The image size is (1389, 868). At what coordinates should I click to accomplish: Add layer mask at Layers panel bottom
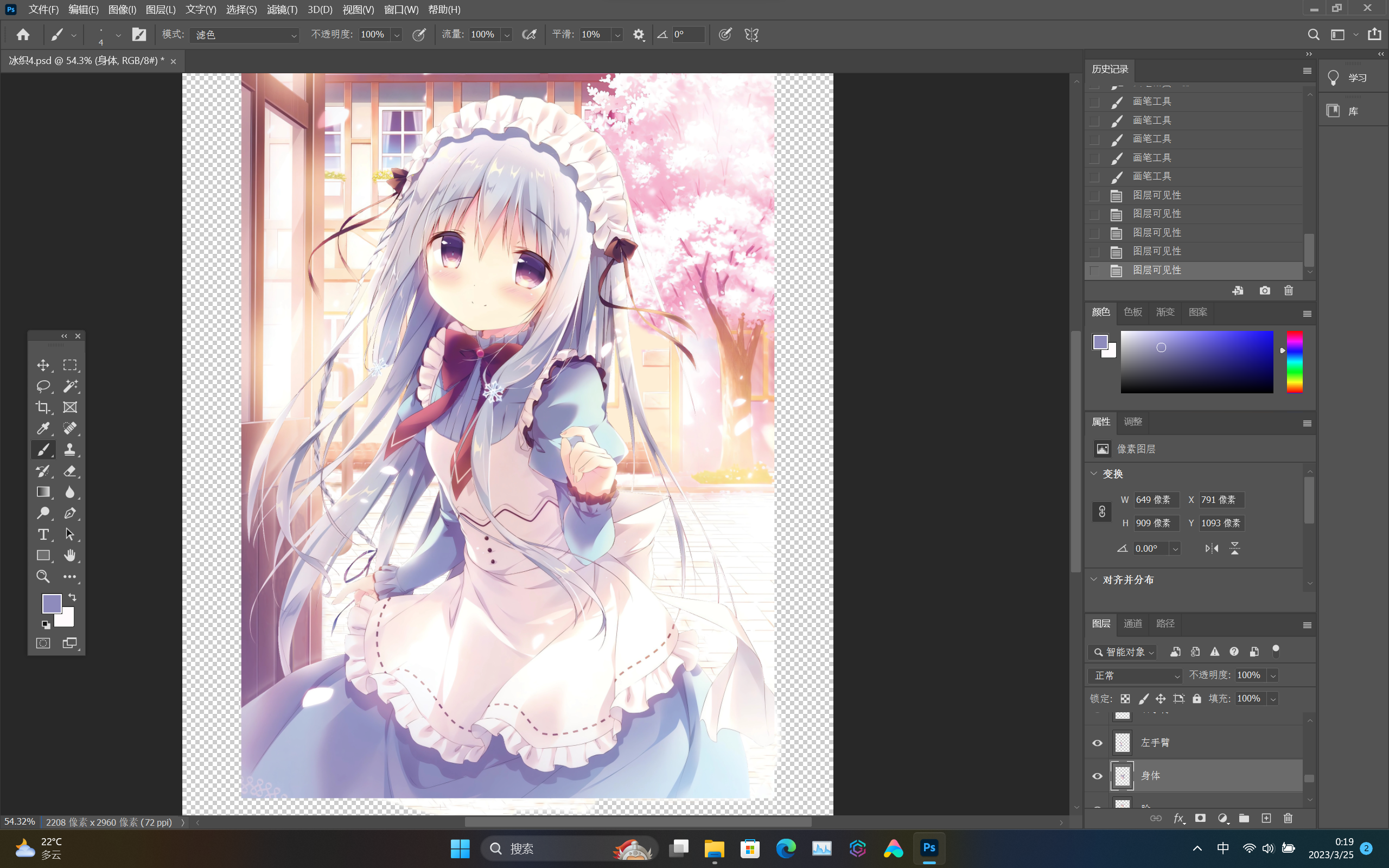1200,818
